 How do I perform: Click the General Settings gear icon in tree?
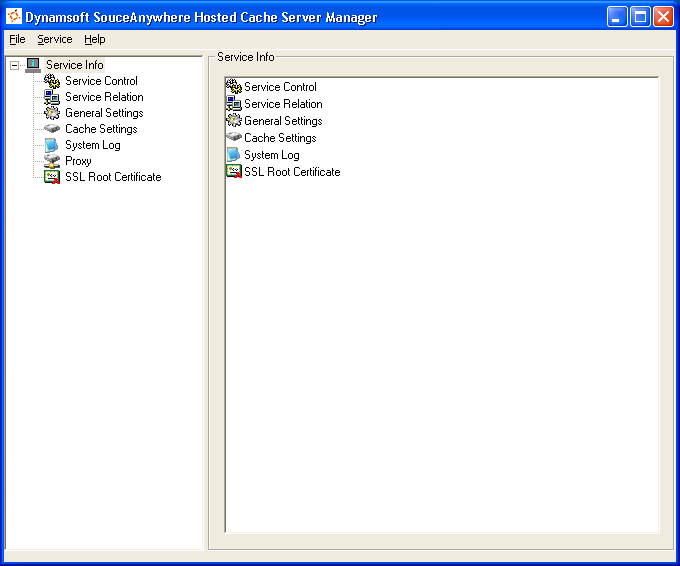click(52, 113)
